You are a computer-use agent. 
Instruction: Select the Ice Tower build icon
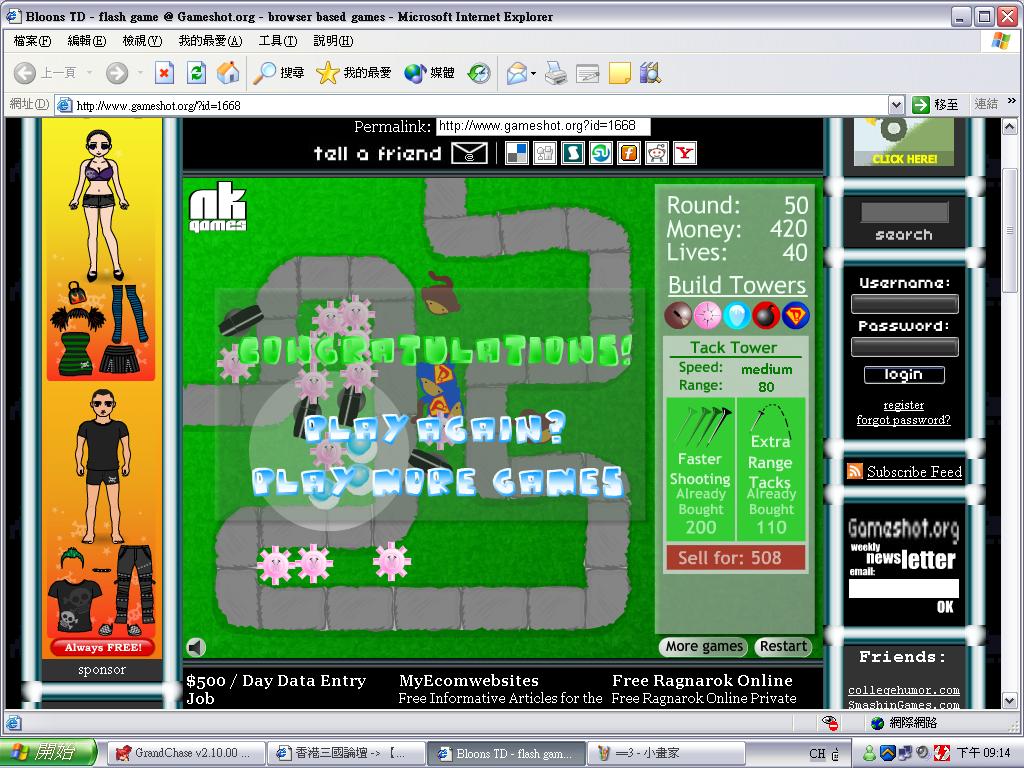point(737,315)
